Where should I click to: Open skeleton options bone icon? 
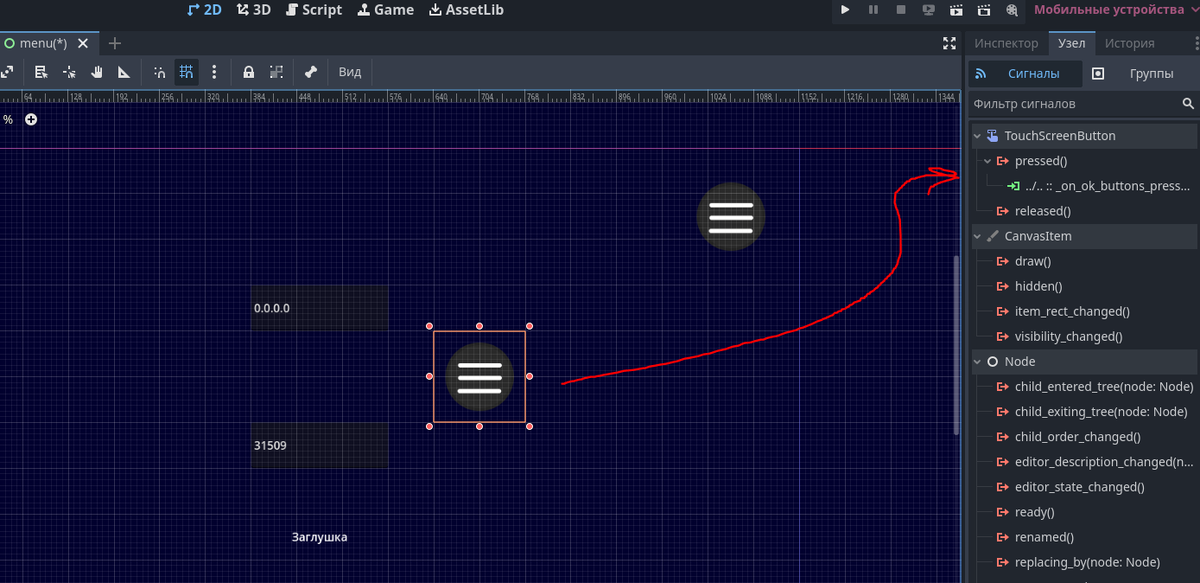311,72
